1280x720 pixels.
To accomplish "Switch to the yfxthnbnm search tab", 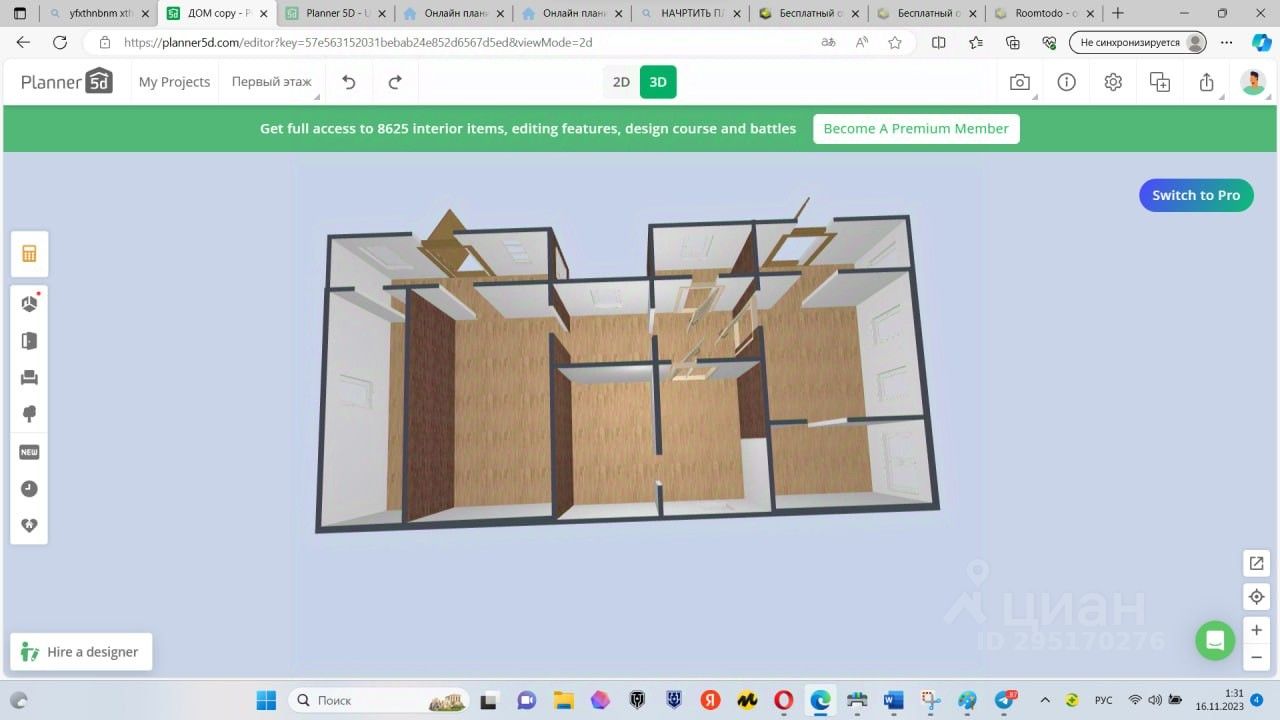I will [x=100, y=13].
